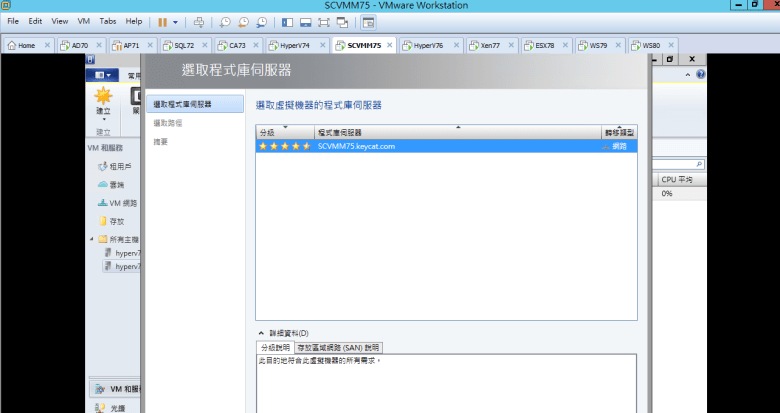The image size is (780, 413).
Task: Take a snapshot using the first clock icon
Action: click(x=226, y=21)
